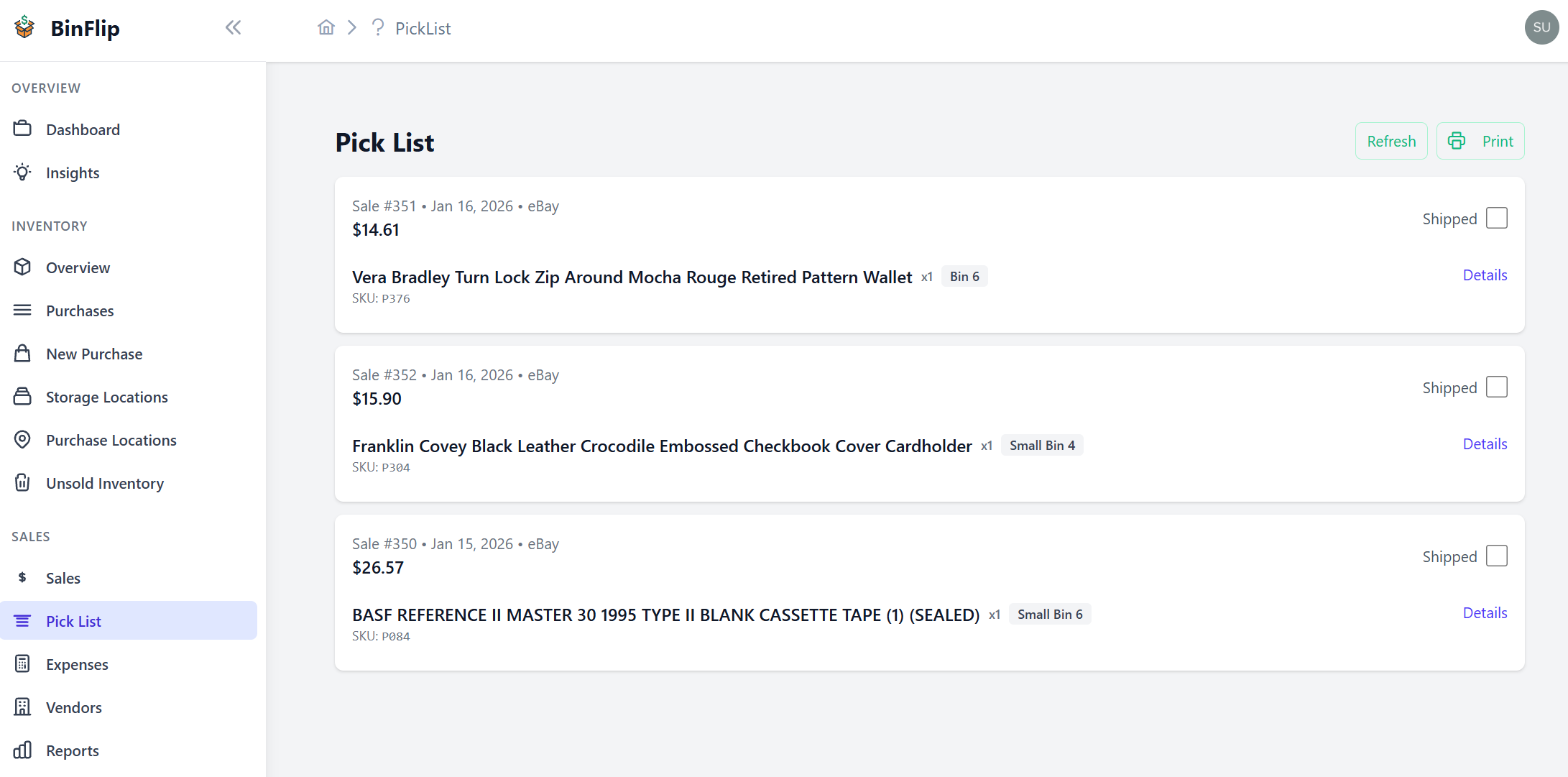
Task: Switch to the Sales section
Action: (63, 577)
